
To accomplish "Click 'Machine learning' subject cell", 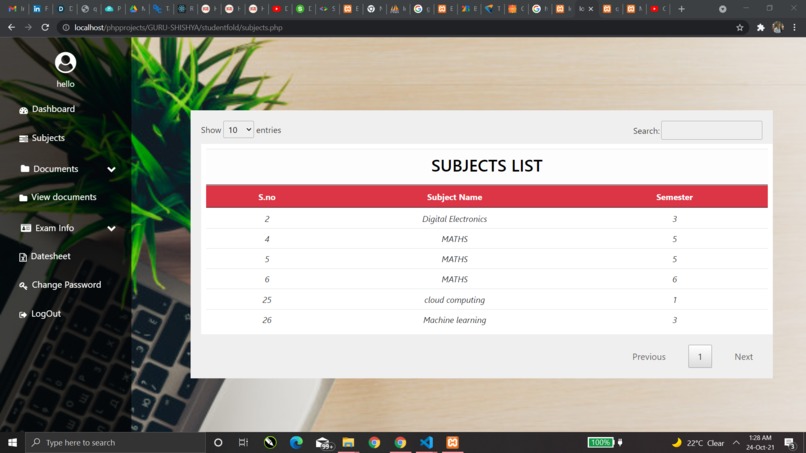I will tap(454, 320).
